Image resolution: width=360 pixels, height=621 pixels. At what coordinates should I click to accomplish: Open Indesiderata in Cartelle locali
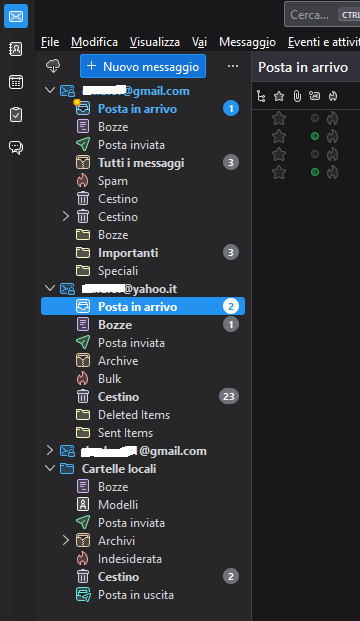coord(143,559)
